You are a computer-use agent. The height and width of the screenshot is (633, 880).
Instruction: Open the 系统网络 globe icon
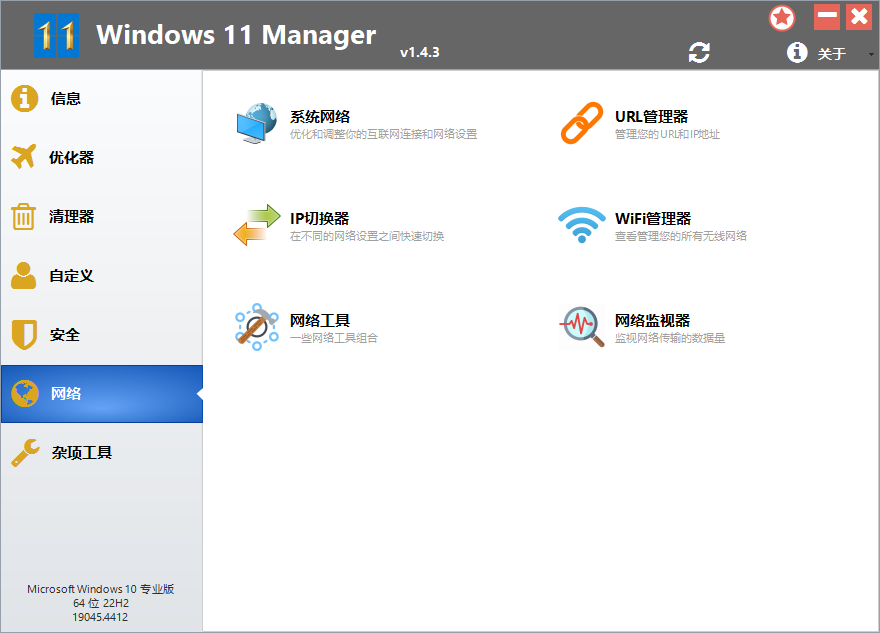click(256, 121)
